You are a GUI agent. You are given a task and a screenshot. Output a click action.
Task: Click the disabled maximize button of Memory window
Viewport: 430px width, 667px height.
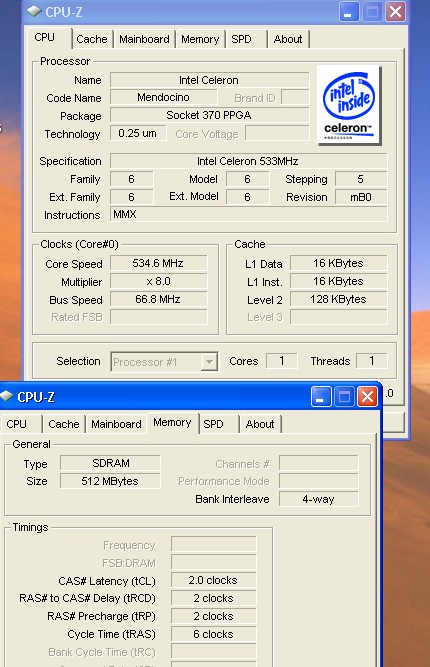(344, 397)
